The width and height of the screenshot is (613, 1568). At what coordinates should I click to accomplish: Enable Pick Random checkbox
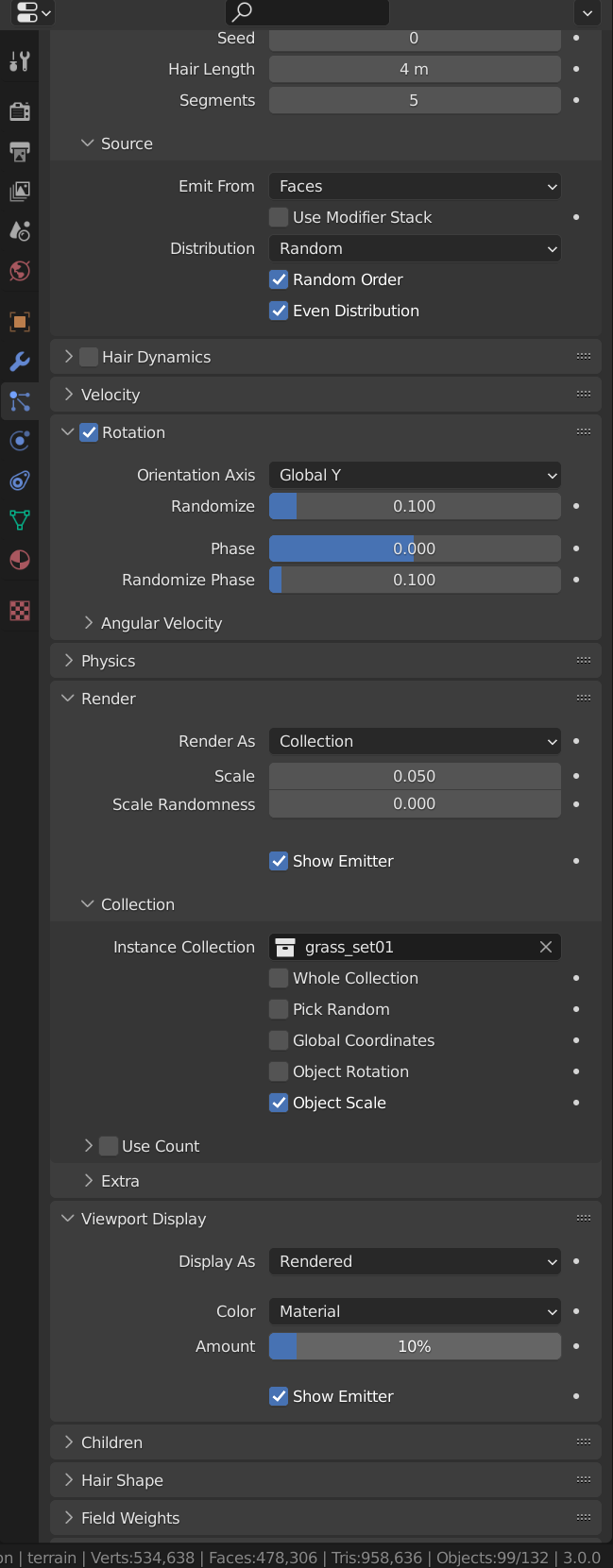[279, 1009]
